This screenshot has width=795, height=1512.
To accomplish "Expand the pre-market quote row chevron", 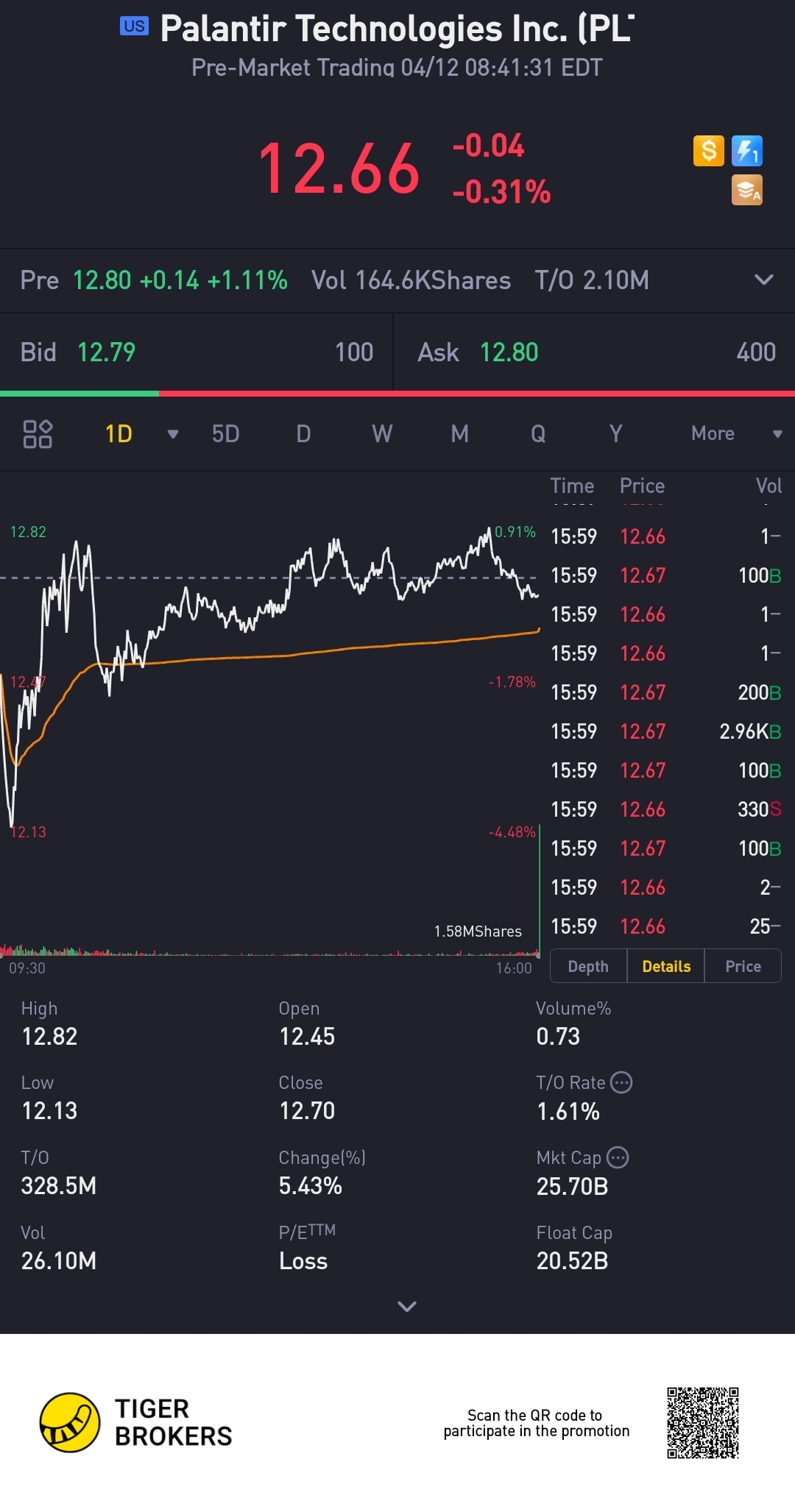I will tap(764, 280).
